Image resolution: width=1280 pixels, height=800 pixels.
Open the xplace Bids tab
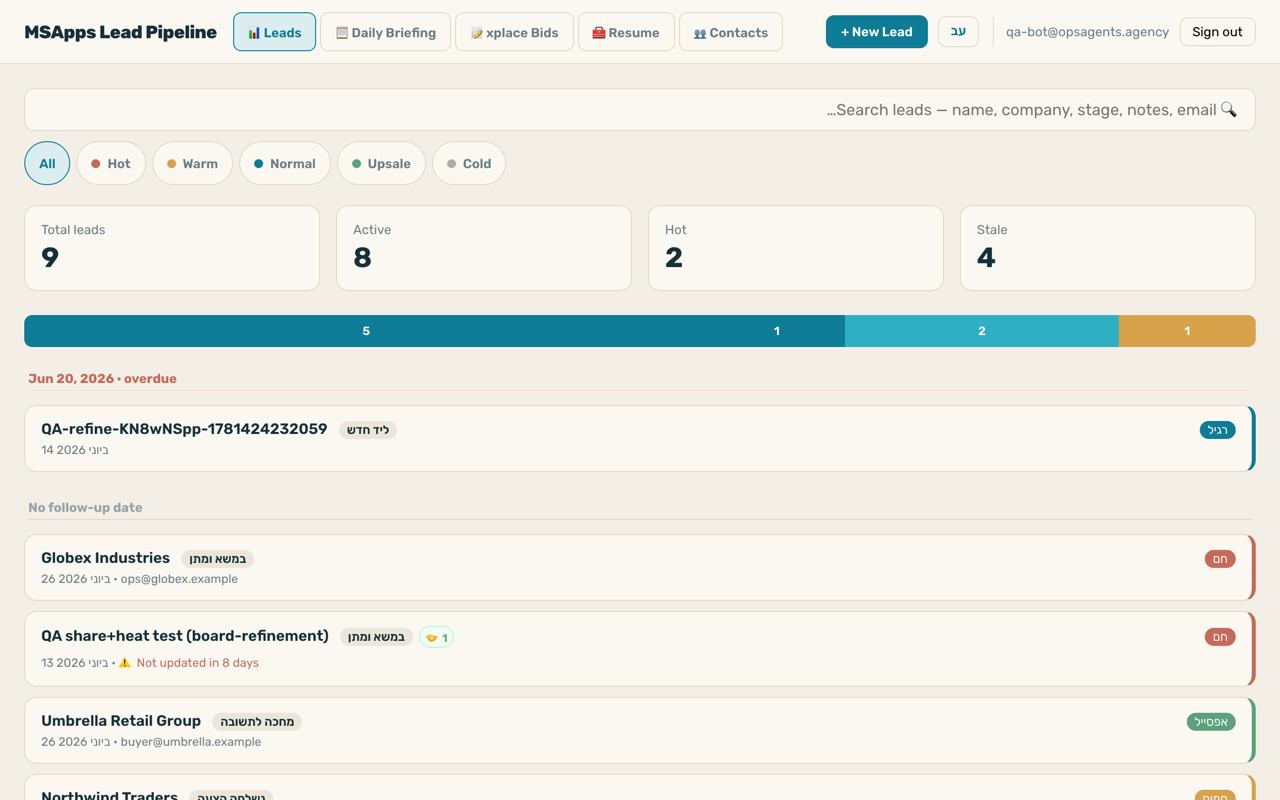click(x=514, y=32)
